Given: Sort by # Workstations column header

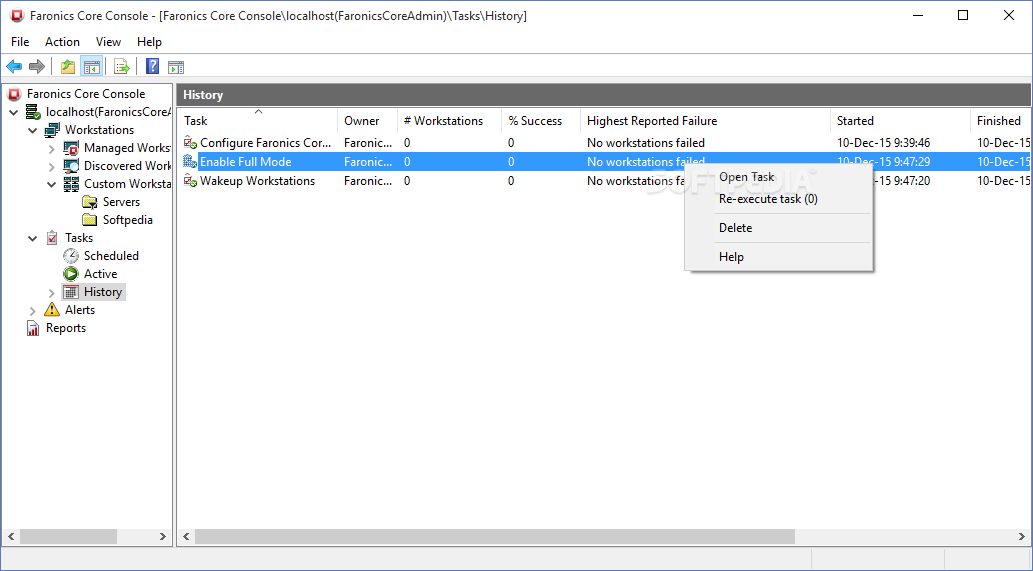Looking at the screenshot, I should pyautogui.click(x=449, y=121).
